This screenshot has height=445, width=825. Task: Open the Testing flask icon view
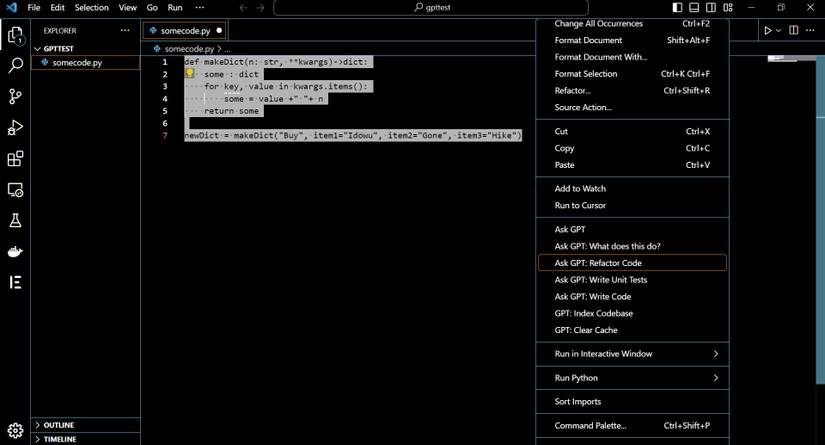point(15,220)
